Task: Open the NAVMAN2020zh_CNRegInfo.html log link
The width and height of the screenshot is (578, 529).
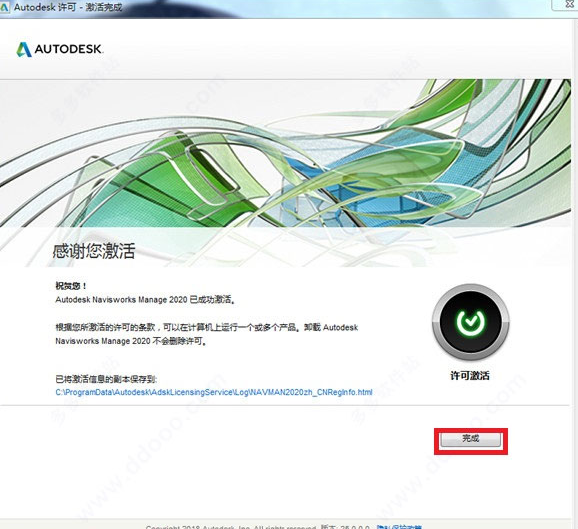Action: tap(214, 392)
